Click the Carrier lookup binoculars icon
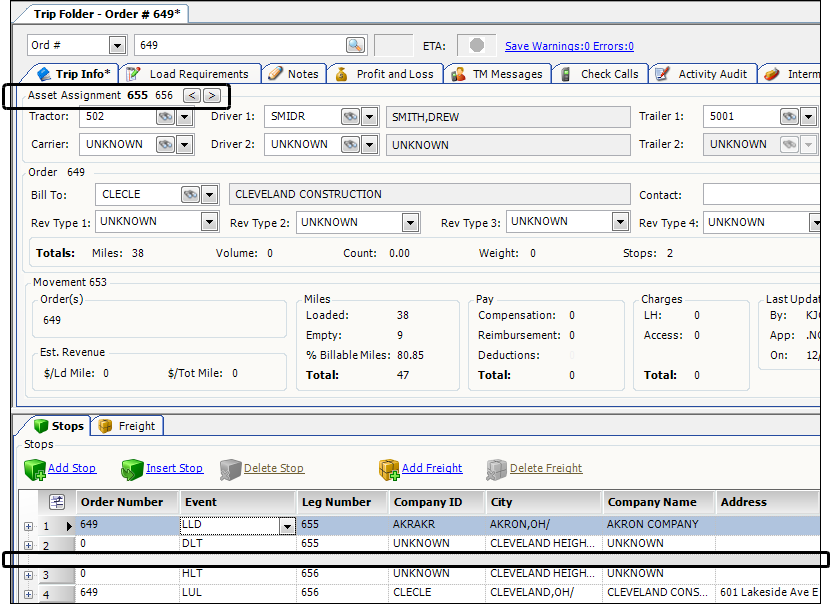The height and width of the screenshot is (604, 831). coord(165,145)
